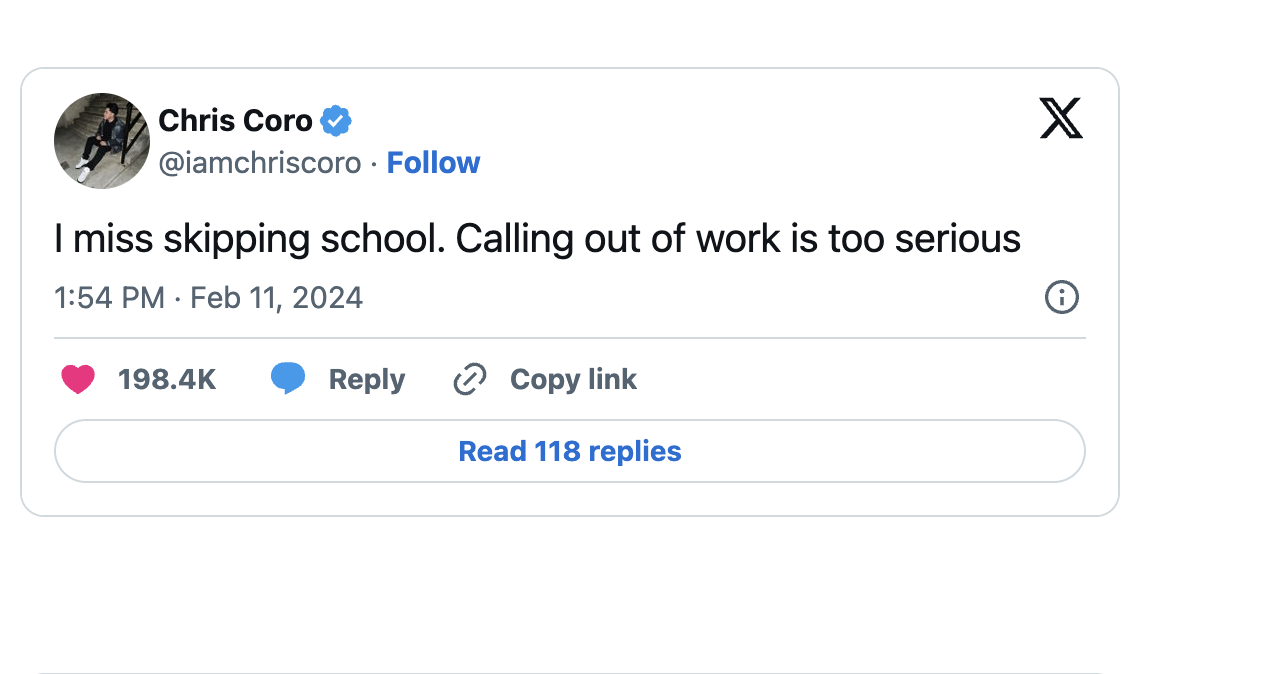
Task: Click the Reply text label
Action: click(367, 380)
